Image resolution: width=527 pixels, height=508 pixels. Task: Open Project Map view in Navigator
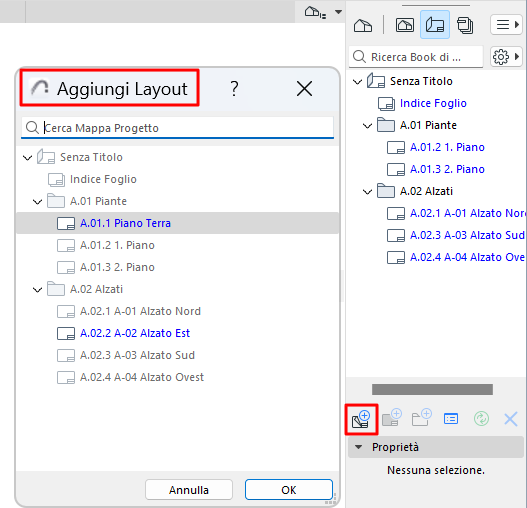(x=363, y=25)
